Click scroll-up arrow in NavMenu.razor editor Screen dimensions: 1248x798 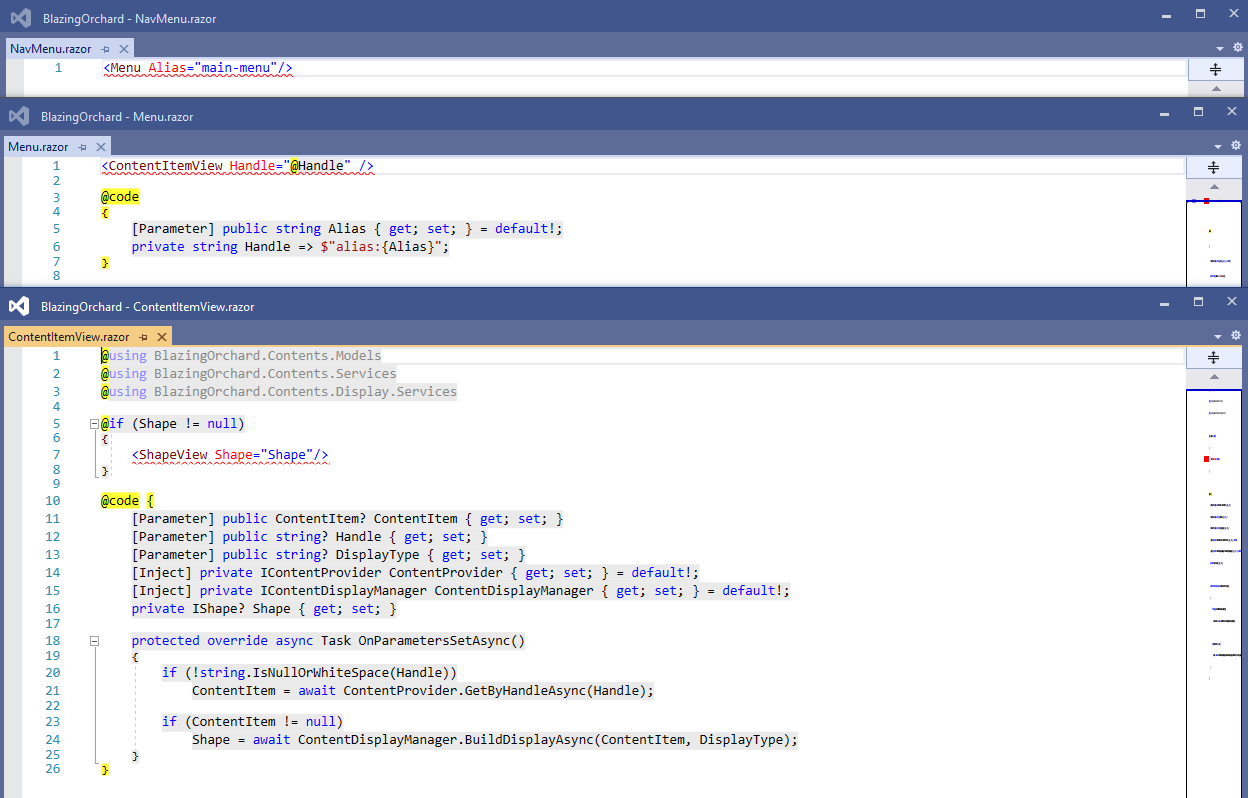(x=1216, y=88)
